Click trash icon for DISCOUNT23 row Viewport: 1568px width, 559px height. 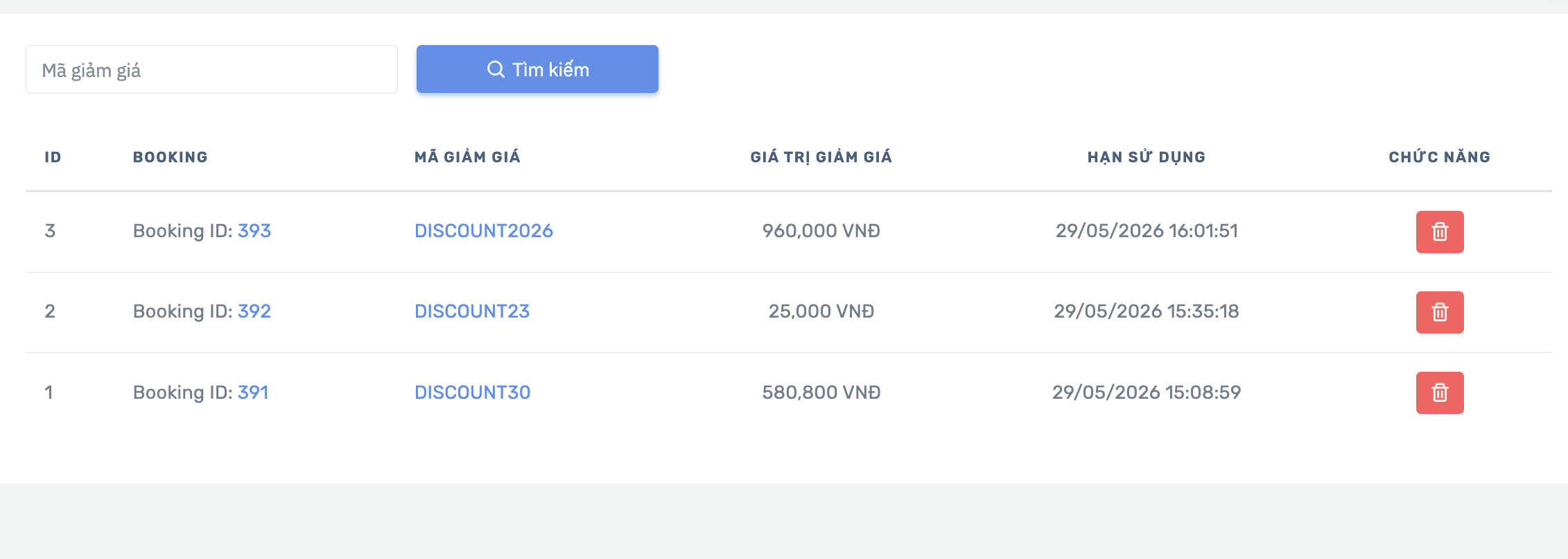pos(1440,312)
